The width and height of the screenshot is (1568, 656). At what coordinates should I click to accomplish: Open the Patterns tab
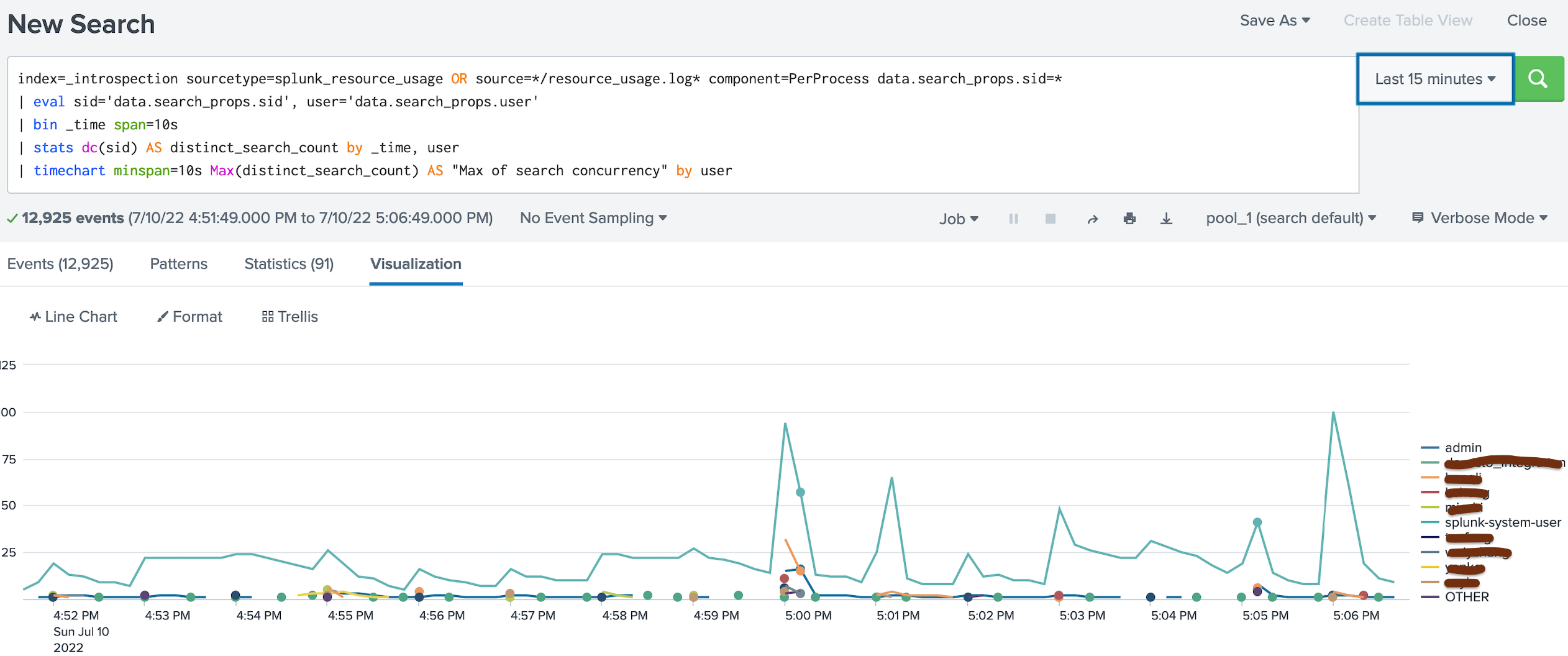coord(178,263)
